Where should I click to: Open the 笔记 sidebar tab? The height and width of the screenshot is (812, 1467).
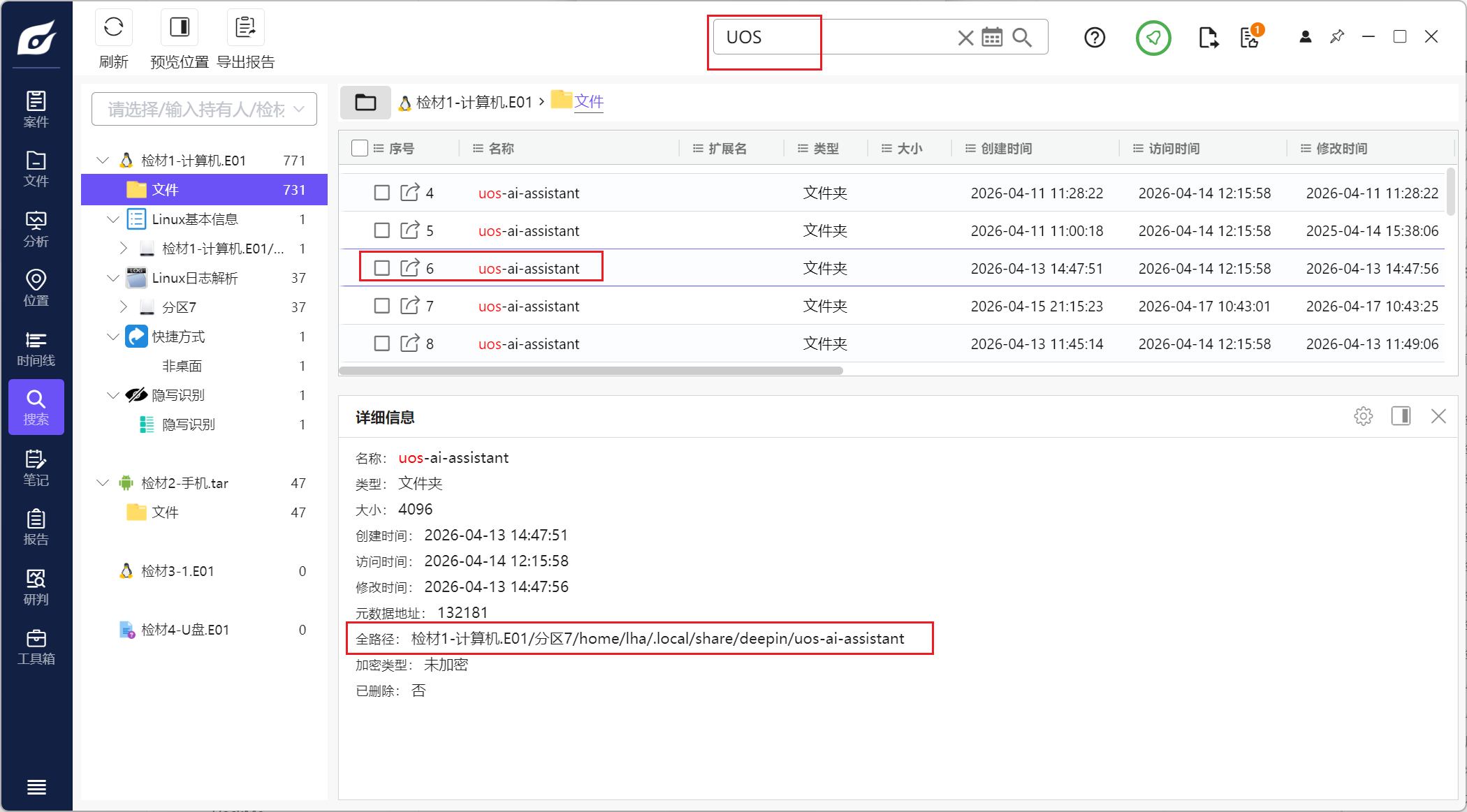pos(36,468)
